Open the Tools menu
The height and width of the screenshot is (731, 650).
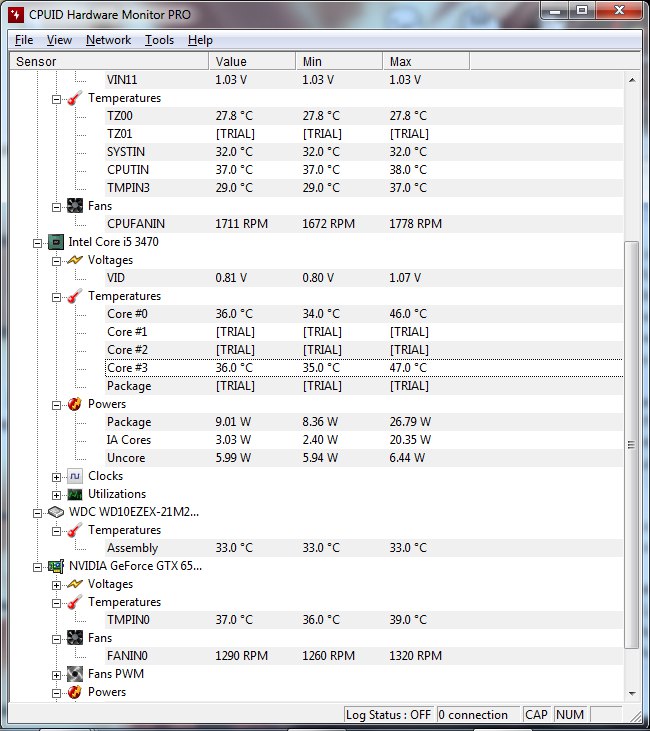[159, 40]
